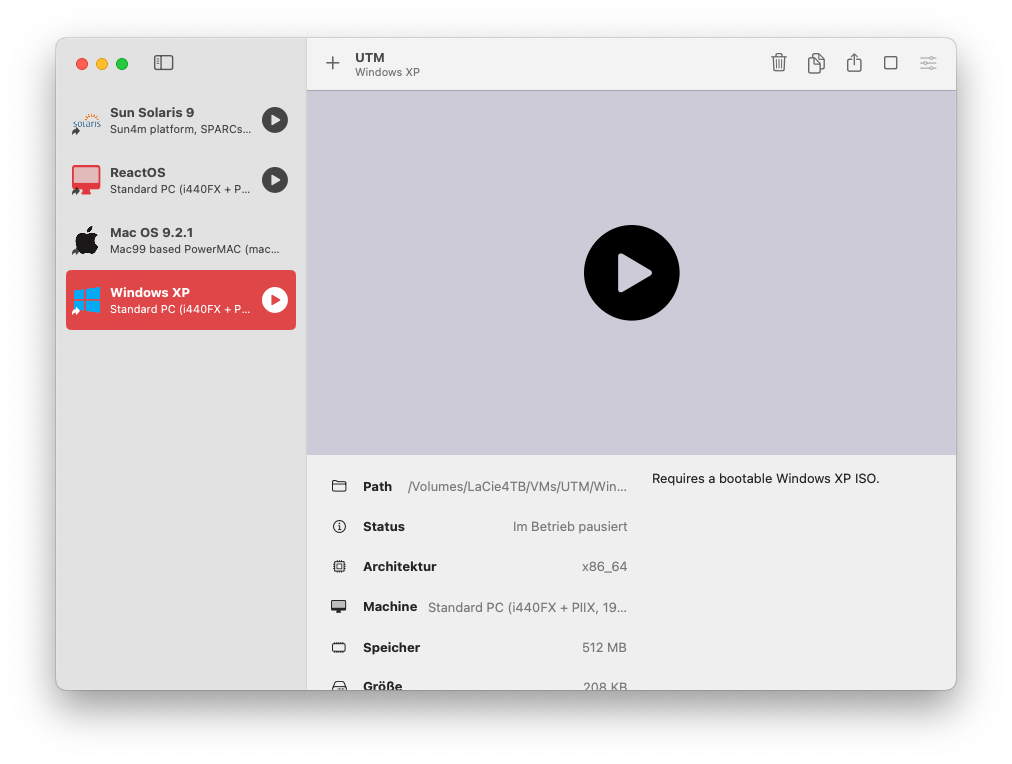Select the Sun Solaris 9 entry

[170, 120]
